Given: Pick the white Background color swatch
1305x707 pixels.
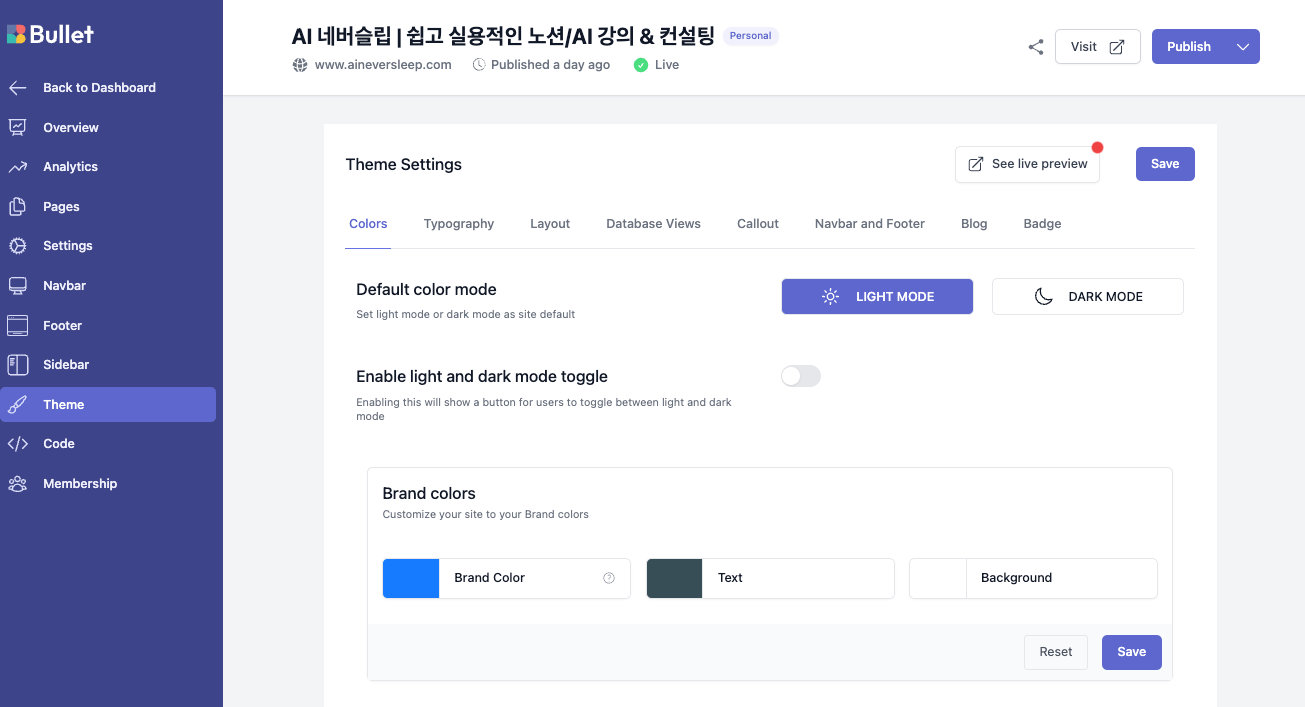Looking at the screenshot, I should [938, 578].
